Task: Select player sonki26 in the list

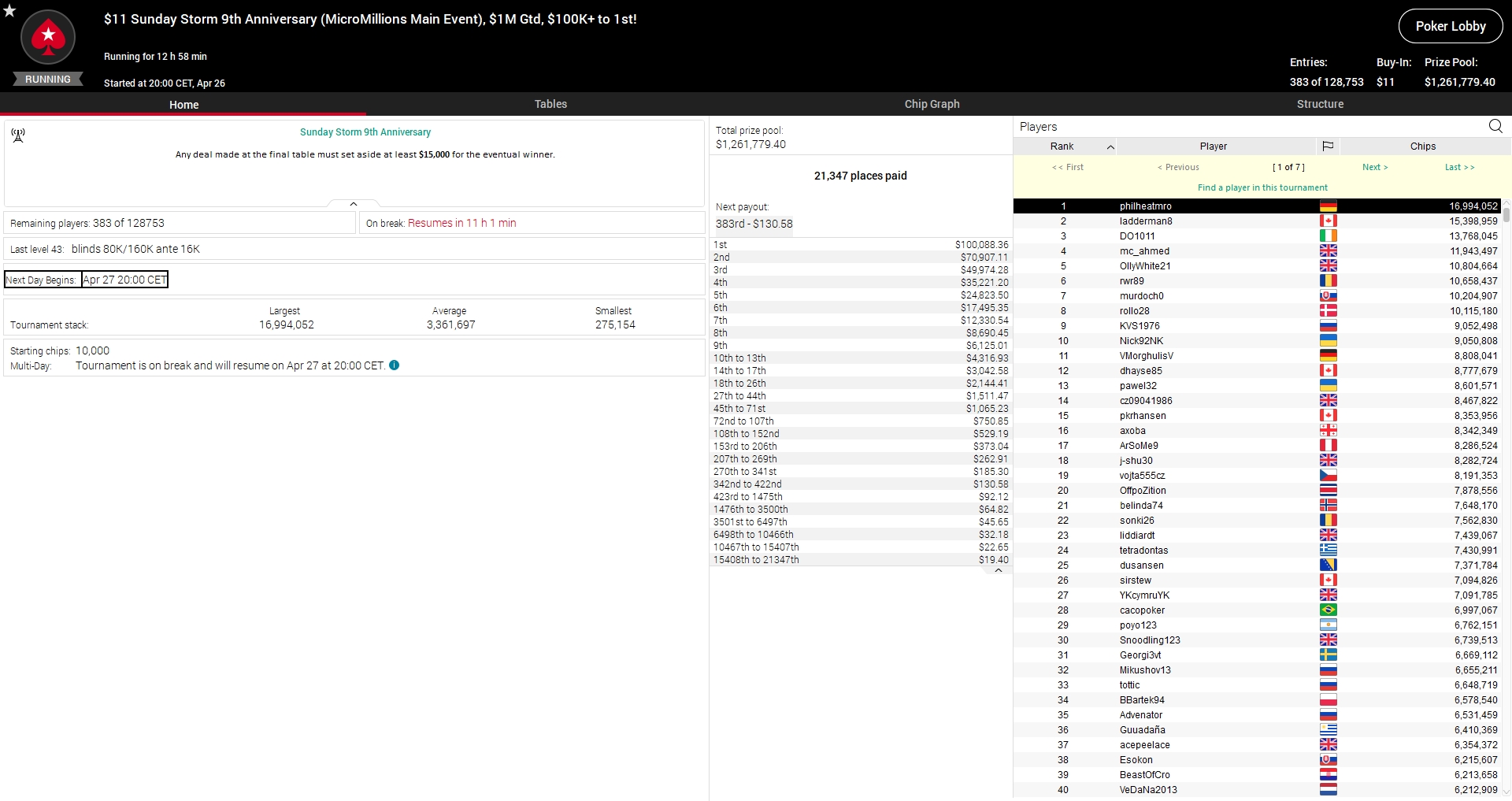Action: [x=1257, y=521]
